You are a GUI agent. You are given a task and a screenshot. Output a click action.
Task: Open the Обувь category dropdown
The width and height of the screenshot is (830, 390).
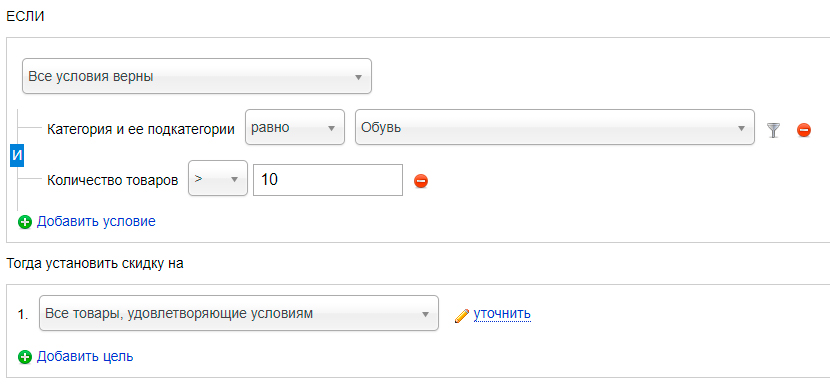click(x=555, y=127)
